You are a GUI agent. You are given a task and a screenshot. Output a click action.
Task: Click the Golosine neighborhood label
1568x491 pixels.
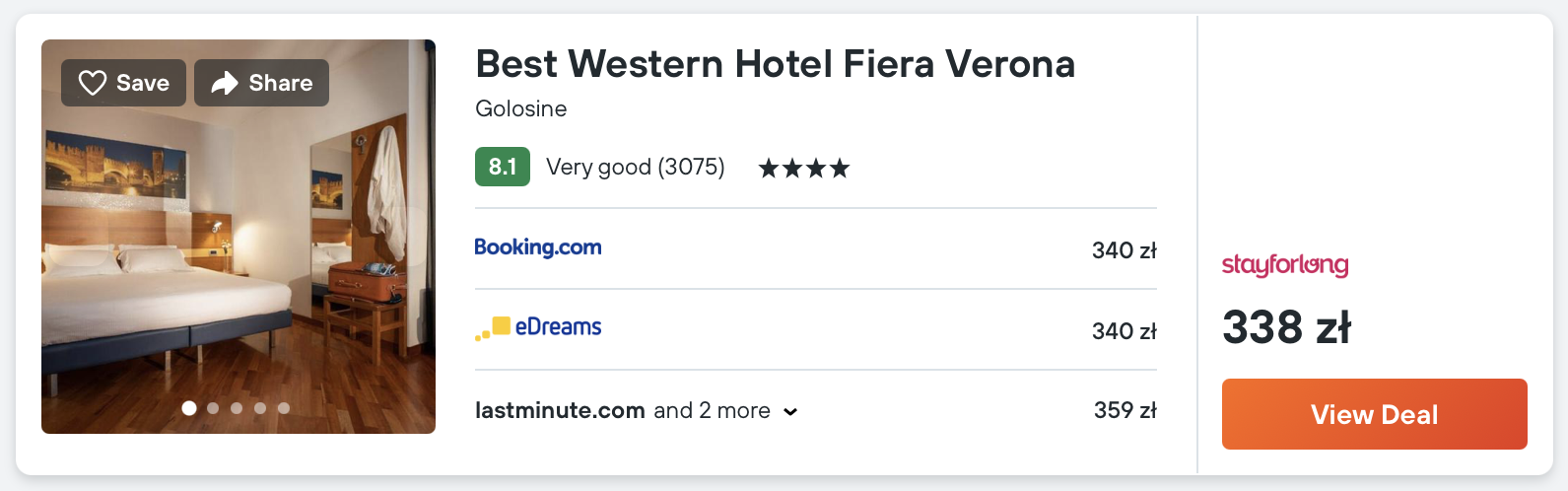[x=520, y=108]
